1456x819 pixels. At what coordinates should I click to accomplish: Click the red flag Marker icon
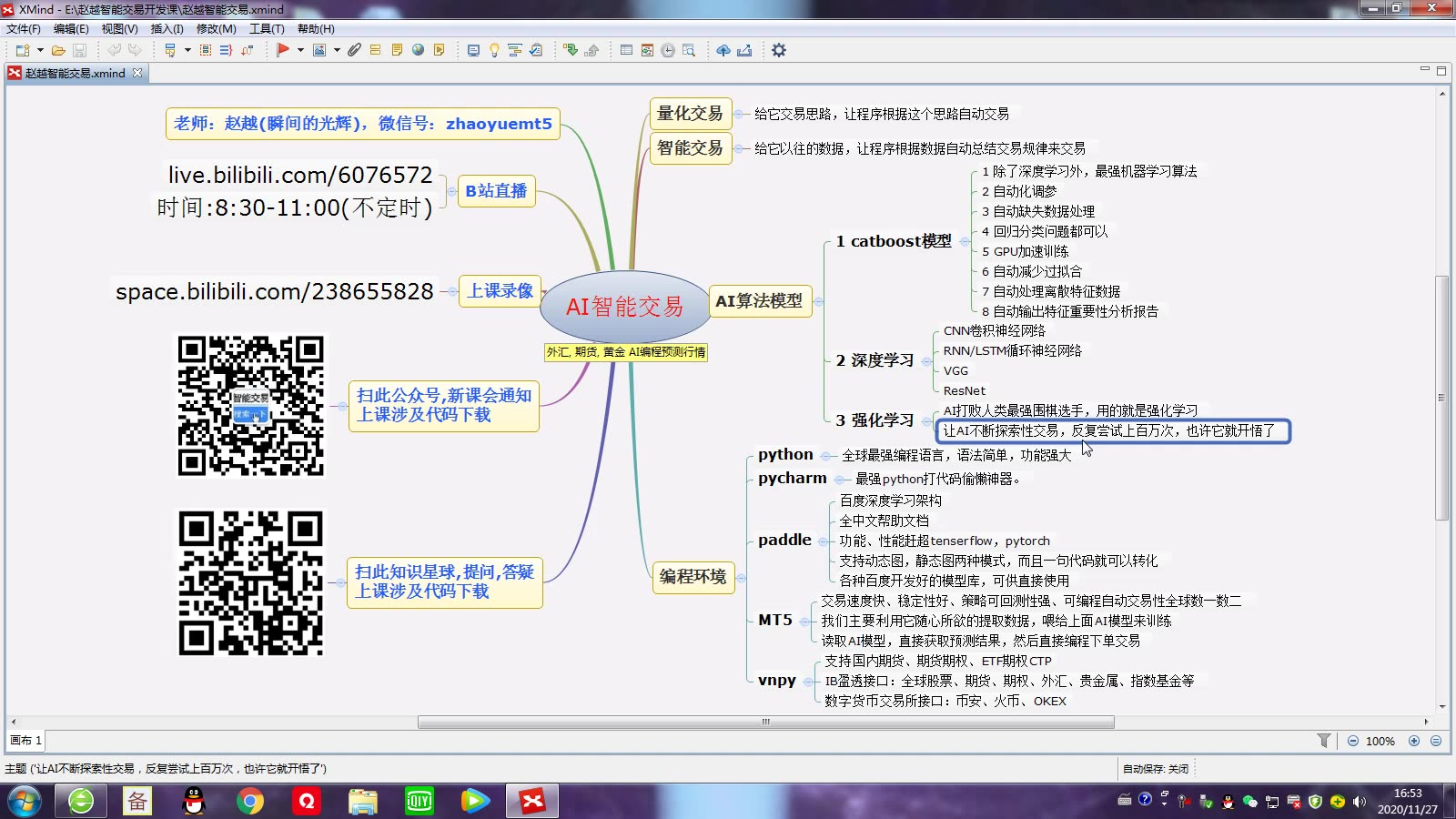[283, 50]
